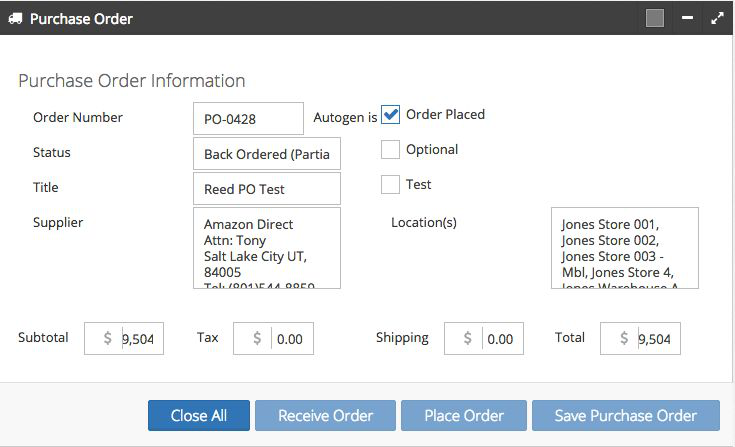Expand the Purchase Order window to fullscreen
Image resolution: width=735 pixels, height=447 pixels.
tap(717, 18)
